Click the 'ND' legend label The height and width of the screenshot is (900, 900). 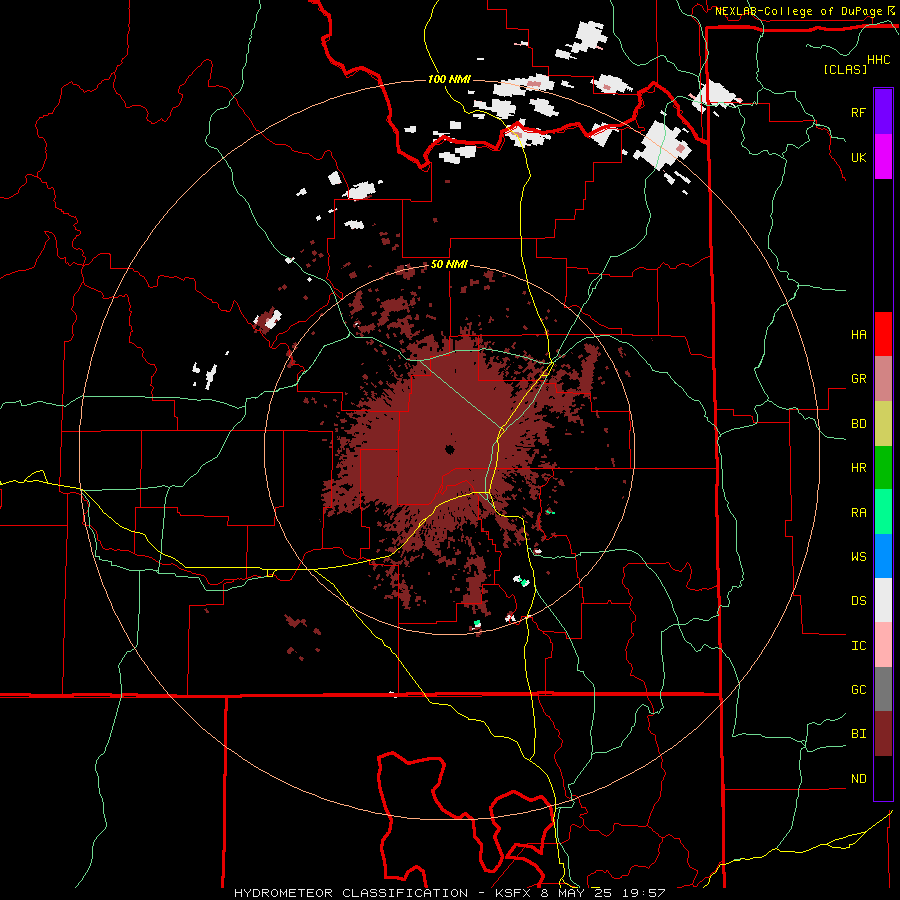858,778
